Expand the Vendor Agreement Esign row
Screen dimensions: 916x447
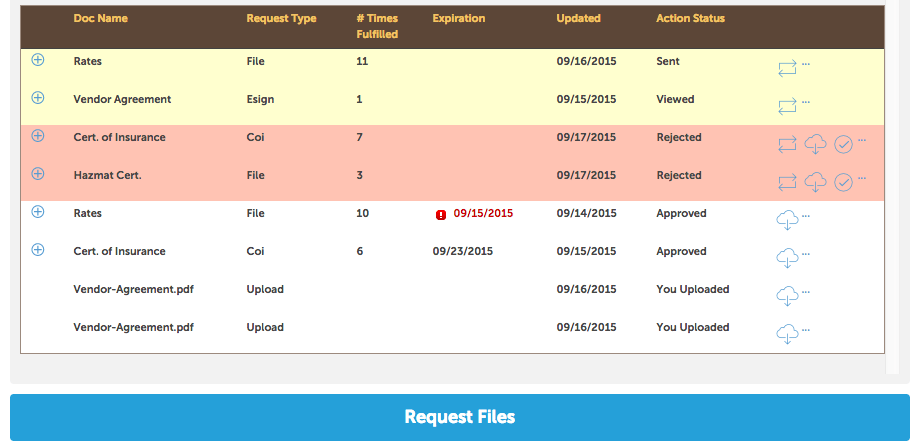point(37,98)
